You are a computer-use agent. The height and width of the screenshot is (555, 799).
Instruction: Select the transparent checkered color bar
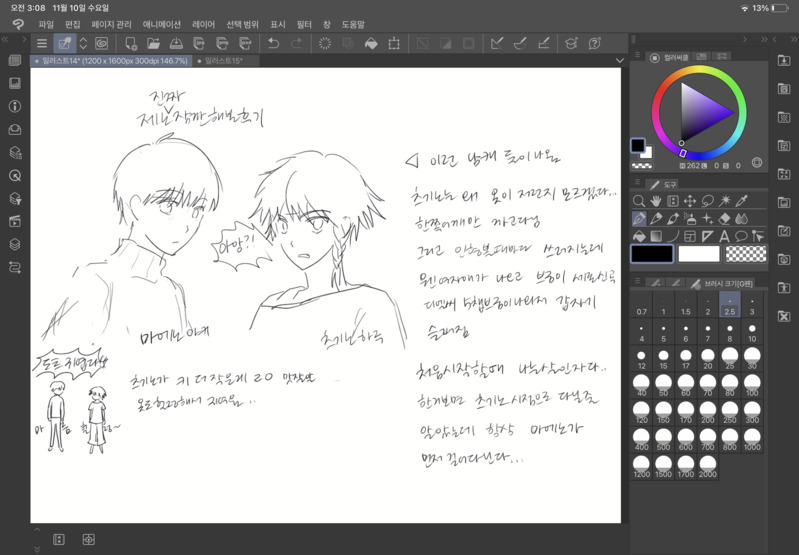pyautogui.click(x=745, y=253)
